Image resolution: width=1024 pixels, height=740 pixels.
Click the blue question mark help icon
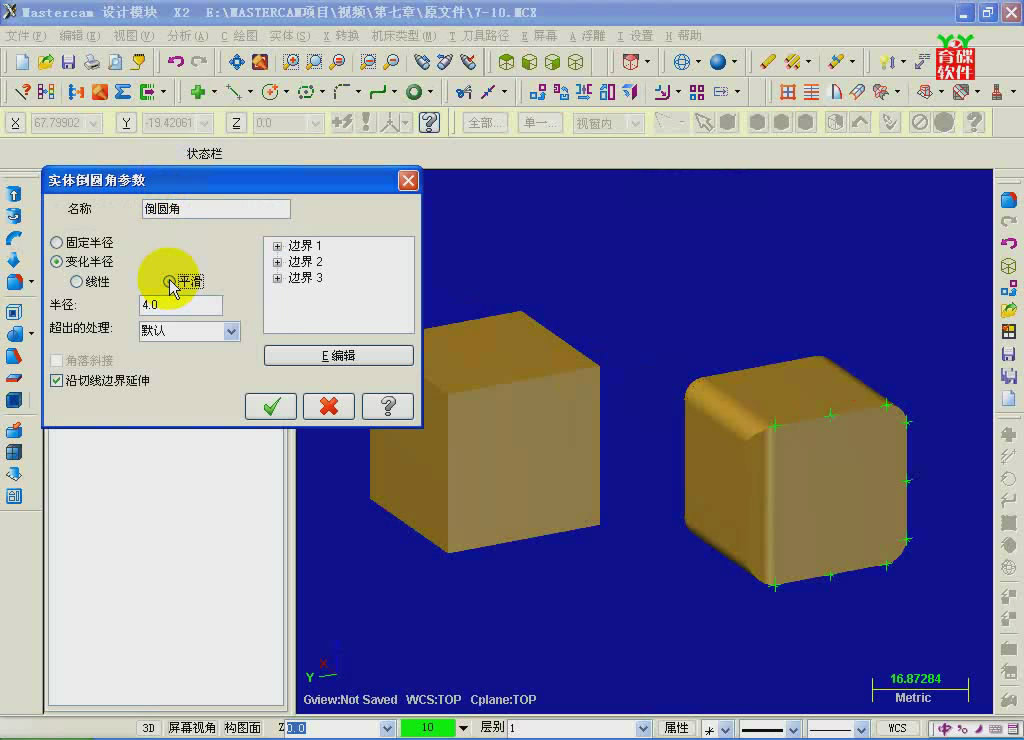coord(429,122)
